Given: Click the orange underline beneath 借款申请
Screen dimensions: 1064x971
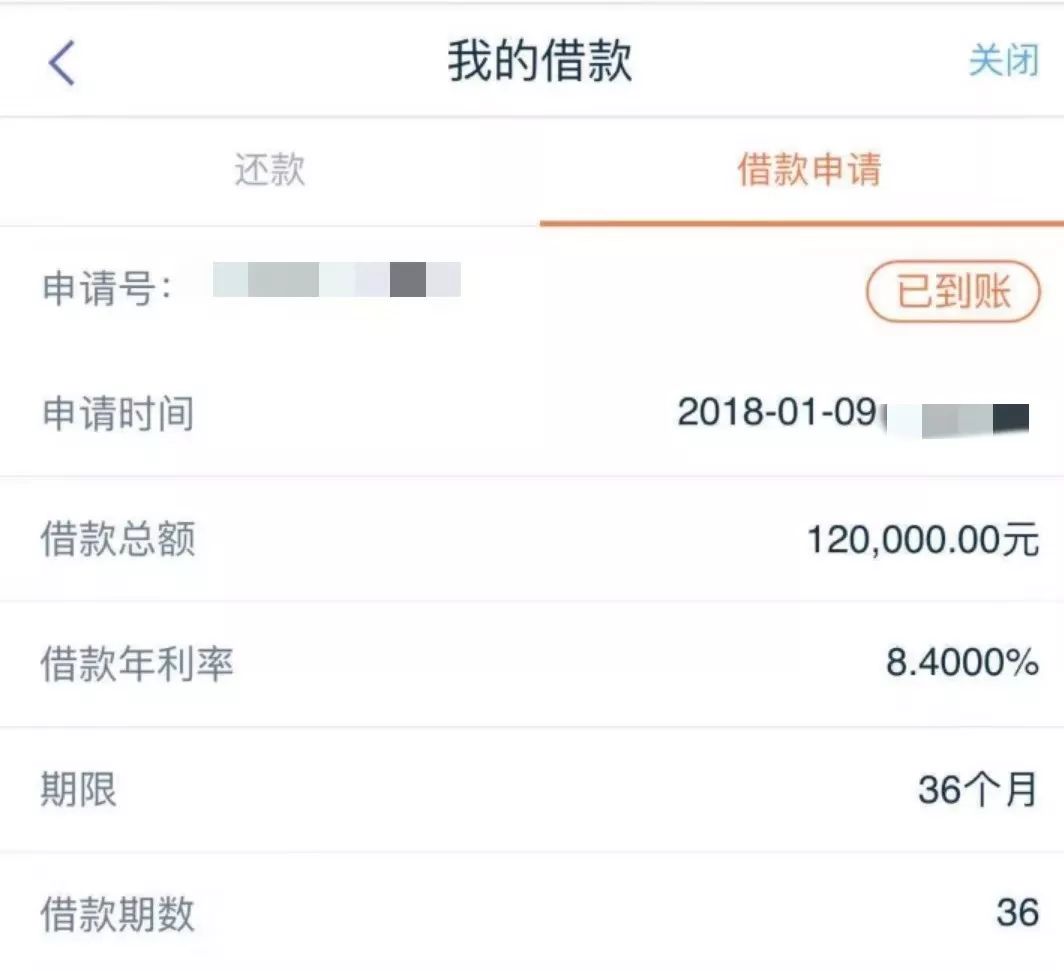Looking at the screenshot, I should [x=801, y=222].
